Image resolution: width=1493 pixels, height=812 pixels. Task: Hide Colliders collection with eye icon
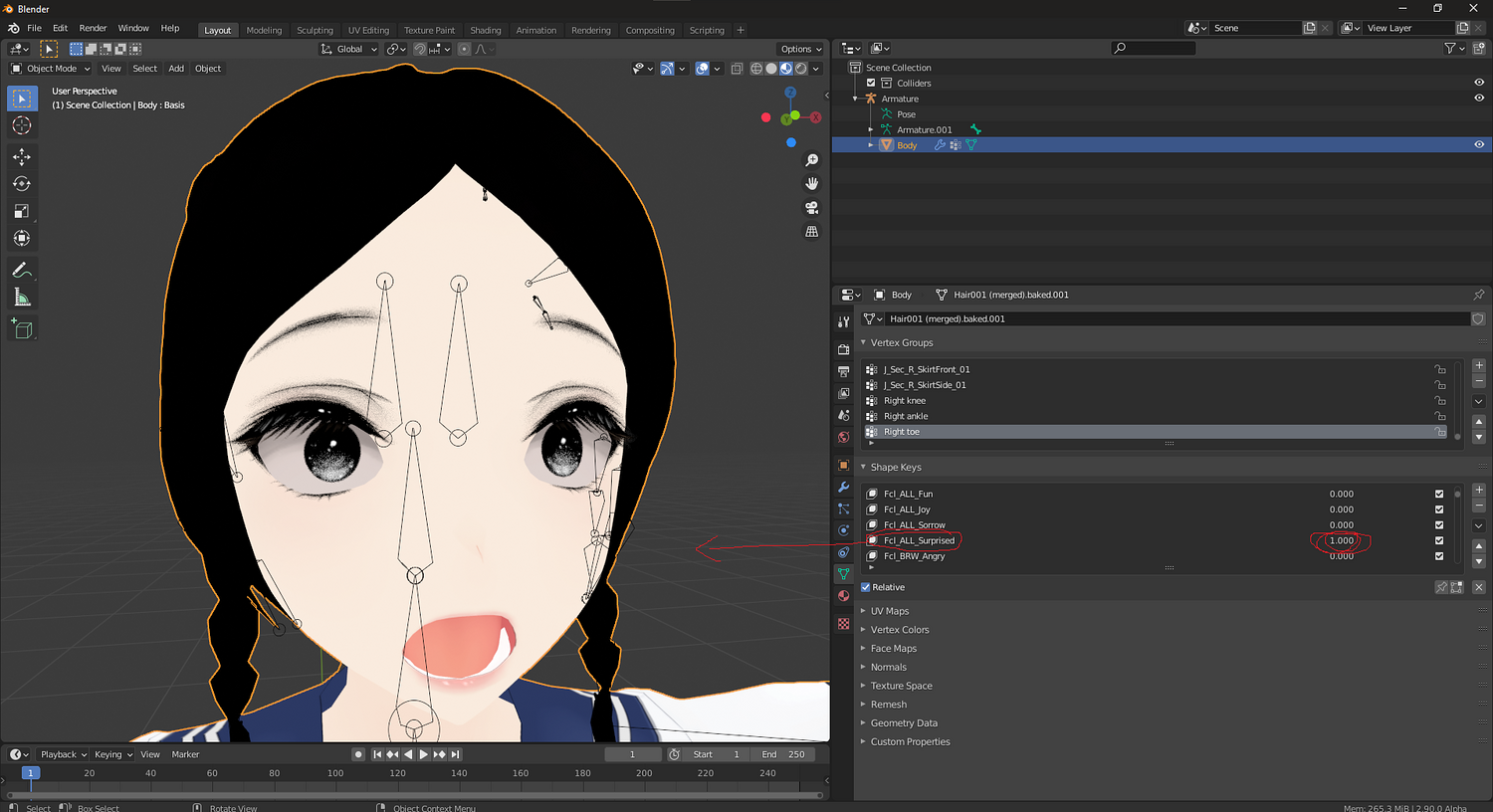(1479, 83)
